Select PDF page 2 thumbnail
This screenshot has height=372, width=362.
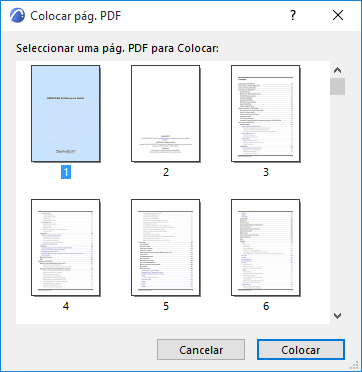point(166,114)
